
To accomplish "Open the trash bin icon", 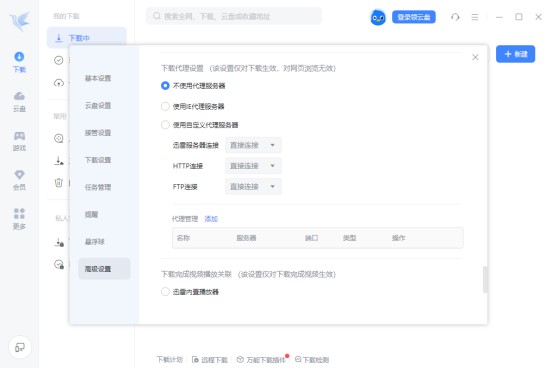I will click(59, 183).
